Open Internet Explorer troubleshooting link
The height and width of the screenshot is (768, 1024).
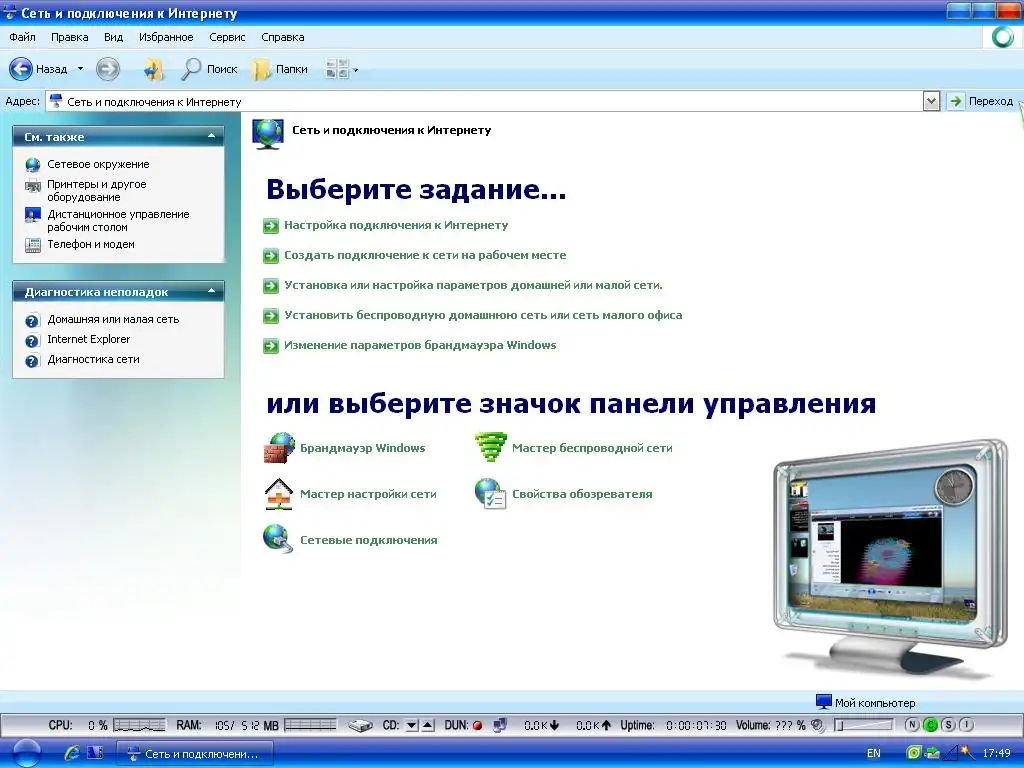(x=89, y=339)
